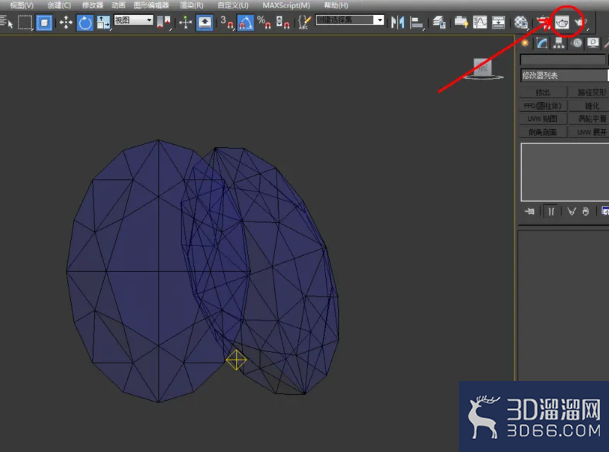Open the 视图 reference coordinate dropdown
Image resolution: width=609 pixels, height=452 pixels.
133,20
